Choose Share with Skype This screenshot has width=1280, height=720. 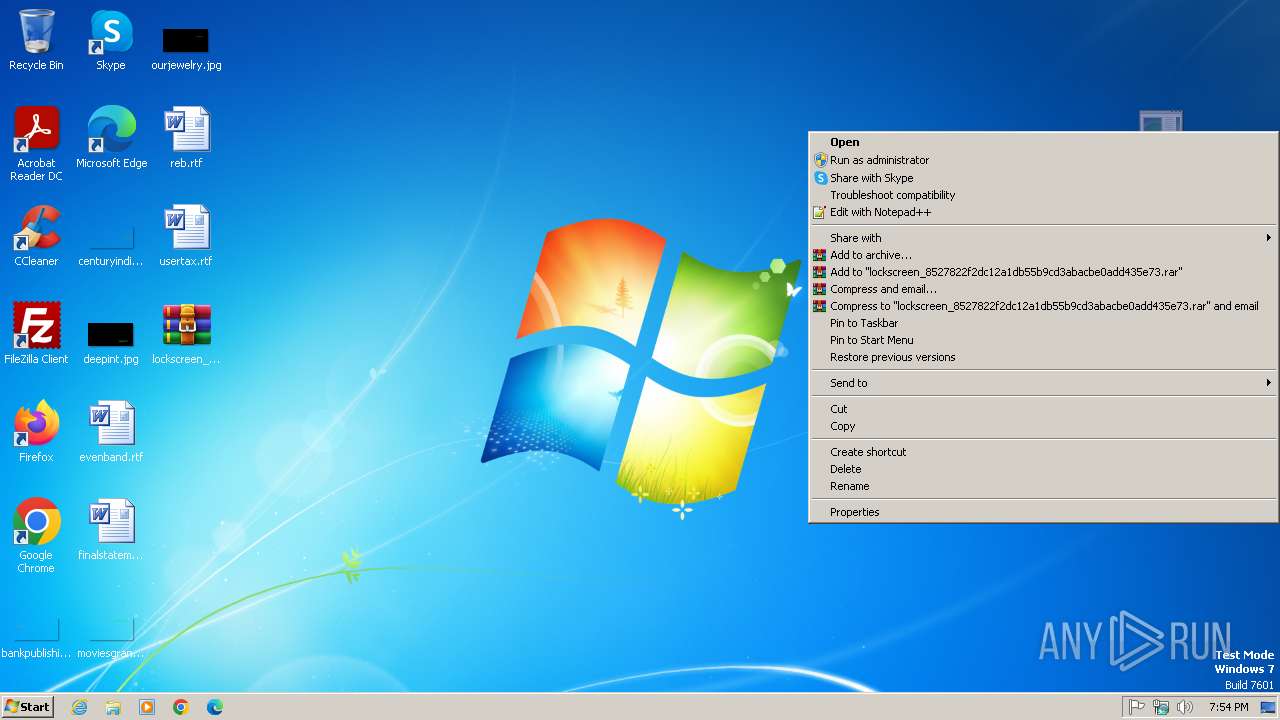point(1043,178)
